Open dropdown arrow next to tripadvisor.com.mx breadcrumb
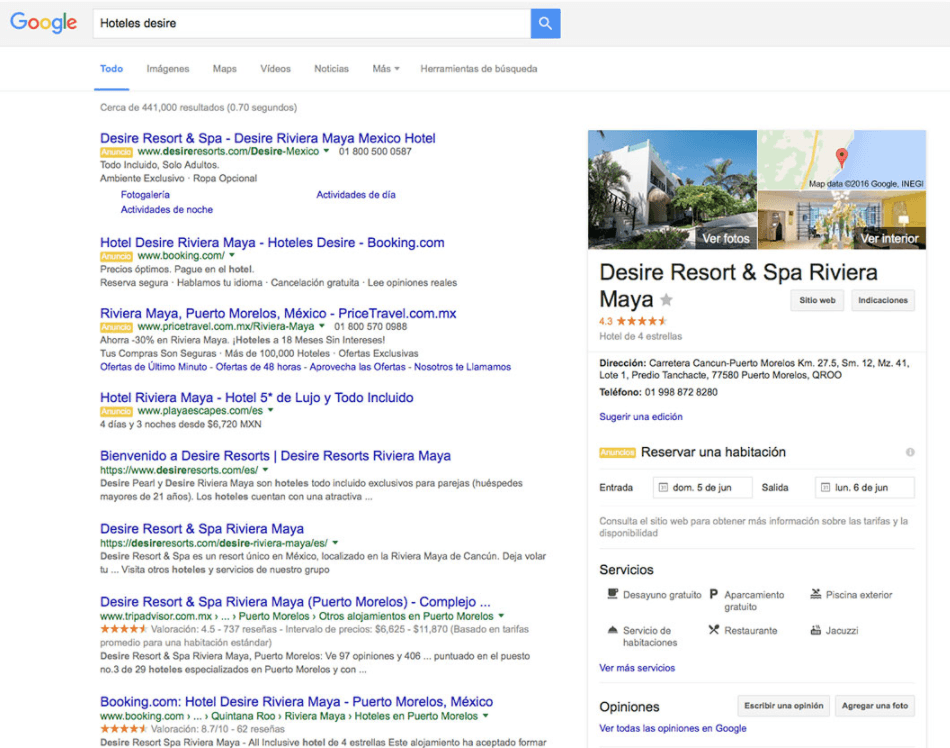Viewport: 950px width, 748px height. click(501, 615)
